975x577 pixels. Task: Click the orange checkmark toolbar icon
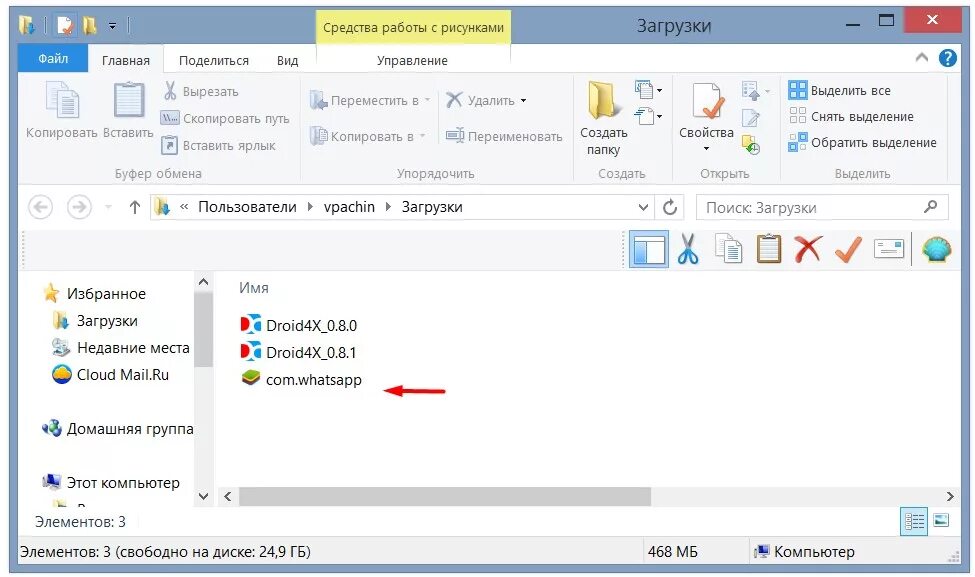[x=848, y=248]
